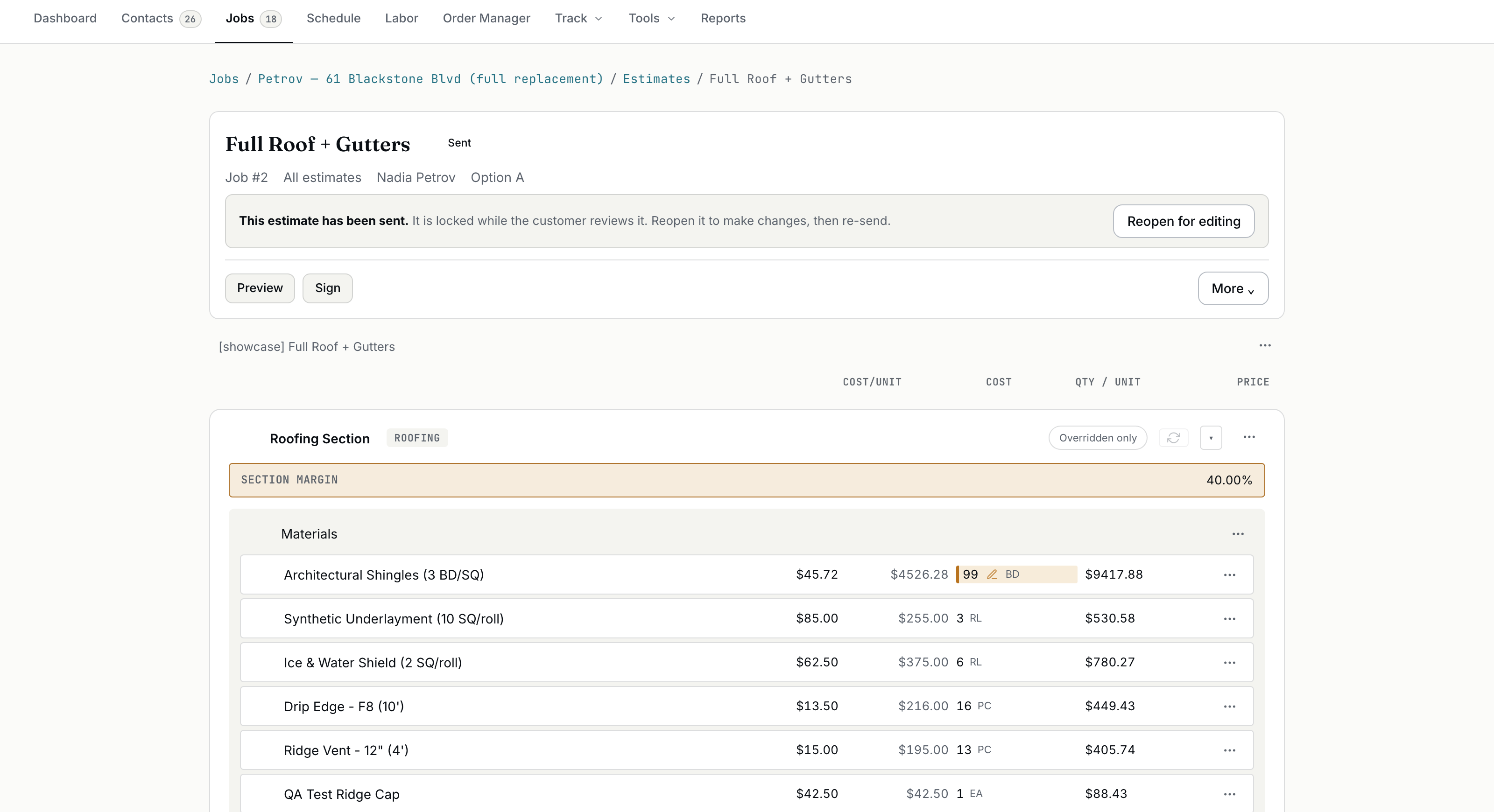The image size is (1494, 812).
Task: Click the Preview button
Action: 260,288
